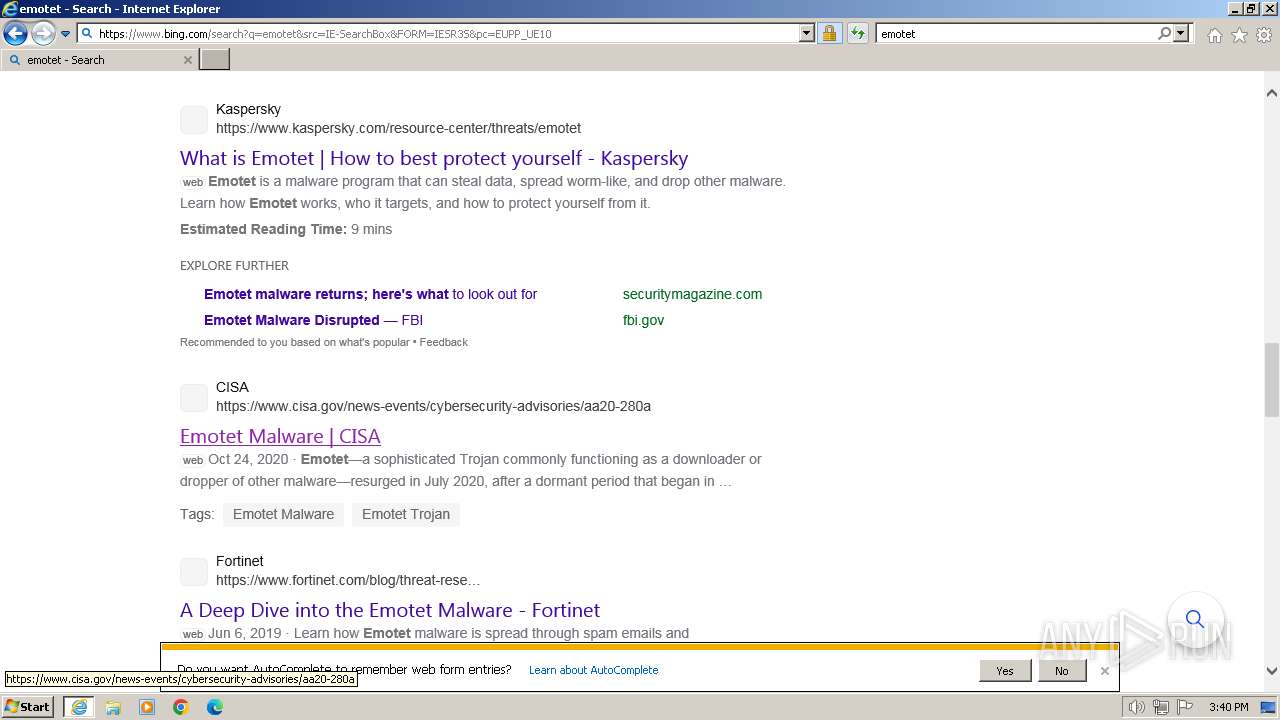Open the Windows Start menu
Screen dimensions: 1280x720
(x=28, y=707)
